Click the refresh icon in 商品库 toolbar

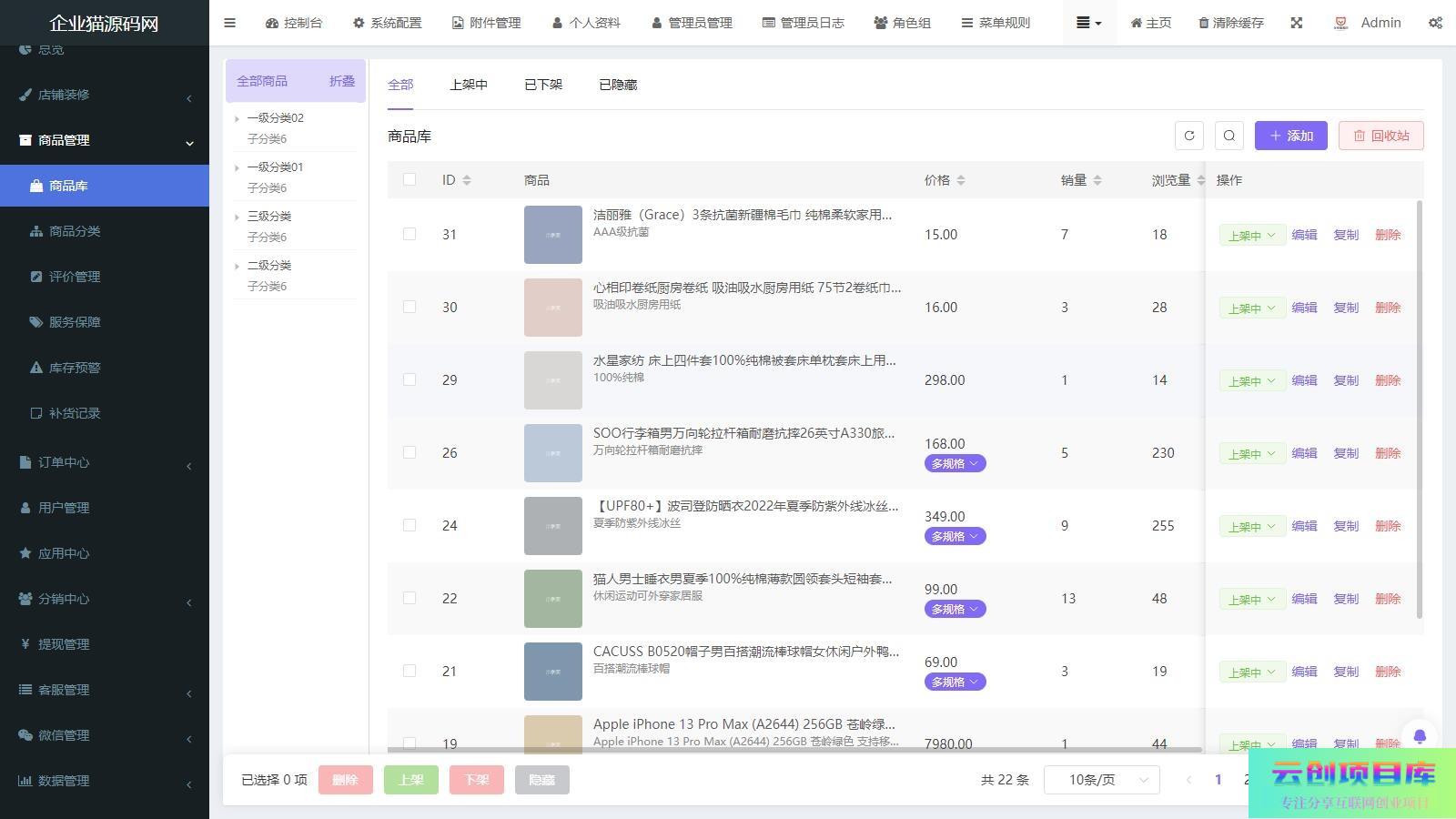click(1188, 136)
